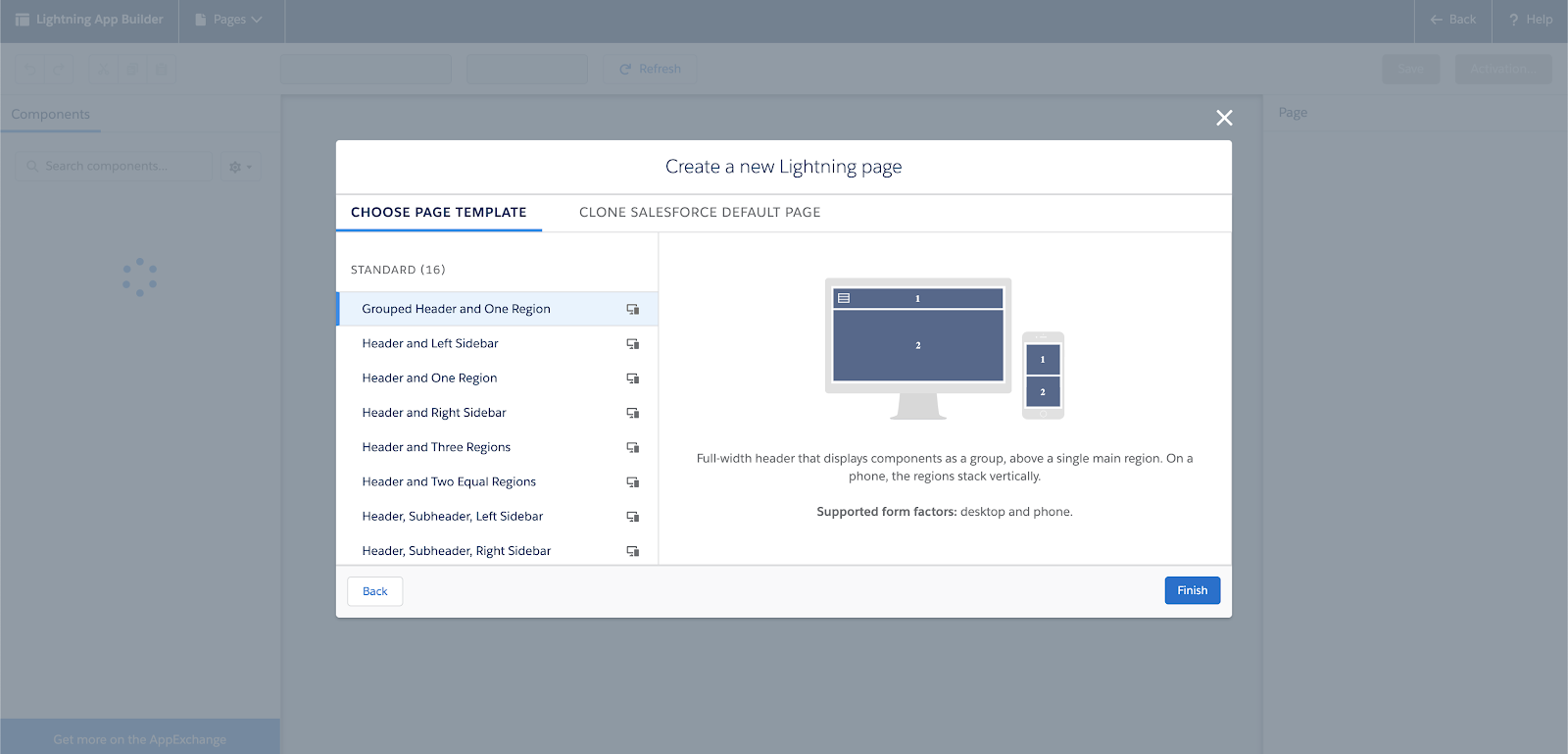
Task: Select the Components panel tab
Action: pos(51,115)
